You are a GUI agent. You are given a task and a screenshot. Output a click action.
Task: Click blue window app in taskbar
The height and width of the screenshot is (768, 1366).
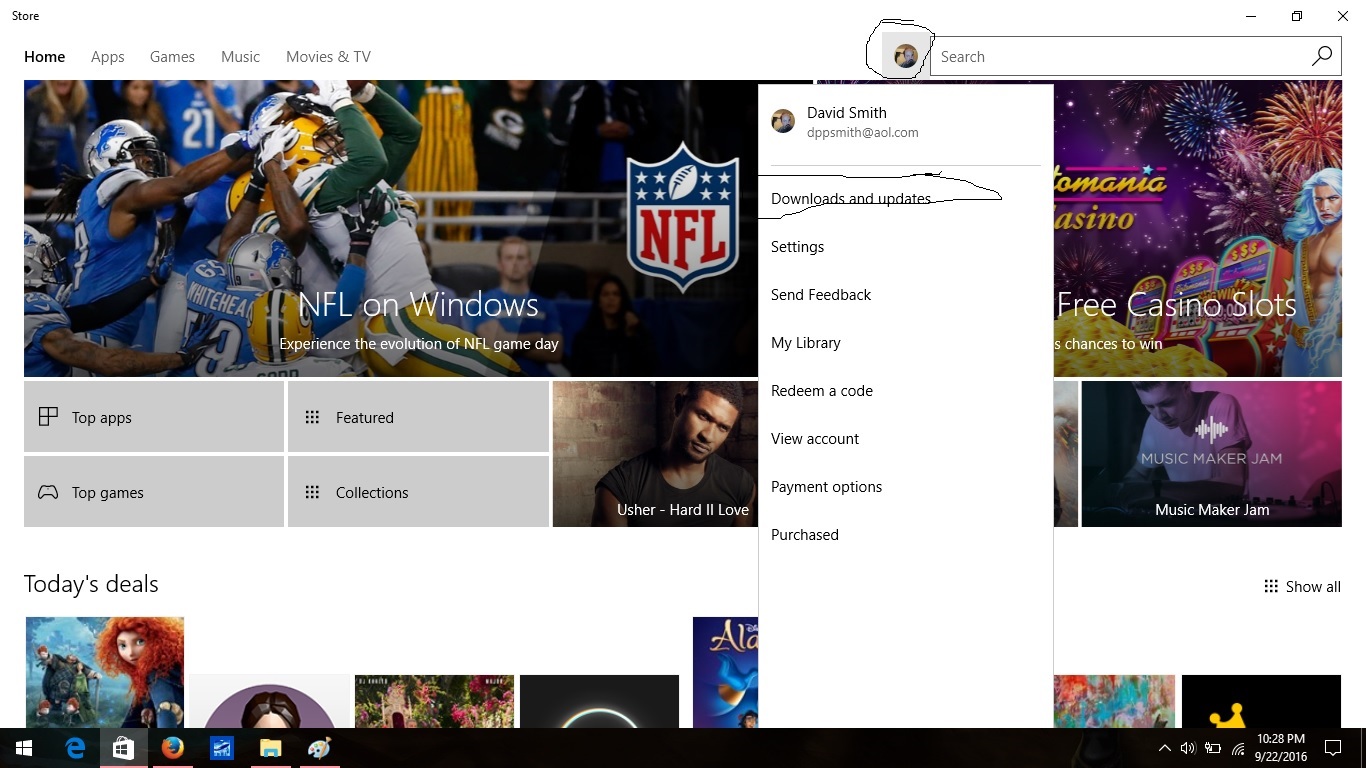tap(221, 748)
